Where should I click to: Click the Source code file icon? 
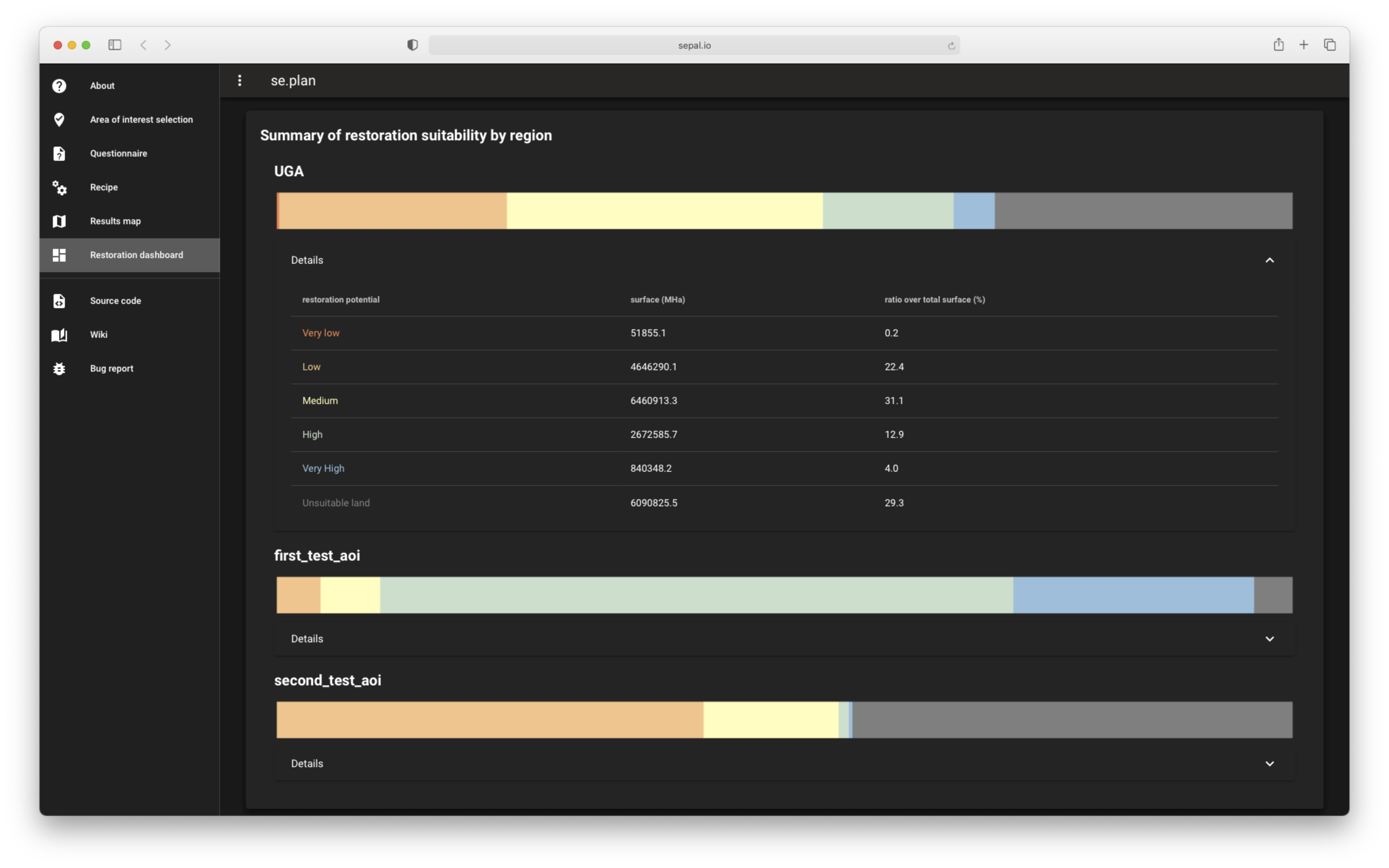[59, 301]
